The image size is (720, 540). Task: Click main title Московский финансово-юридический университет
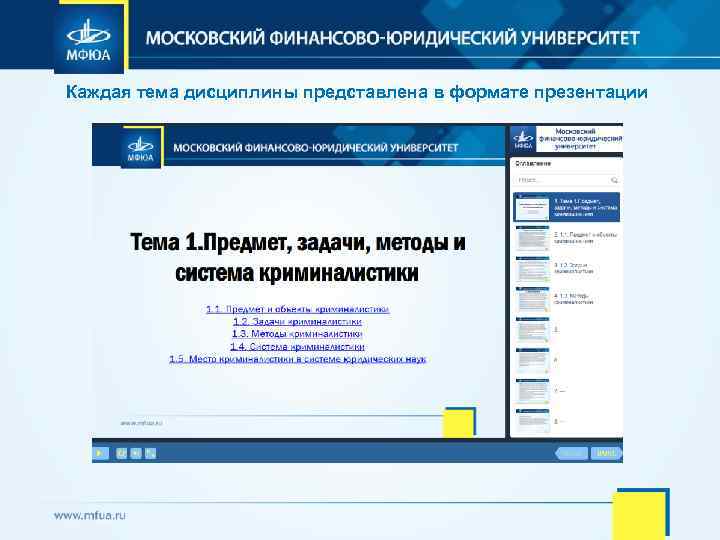coord(393,38)
